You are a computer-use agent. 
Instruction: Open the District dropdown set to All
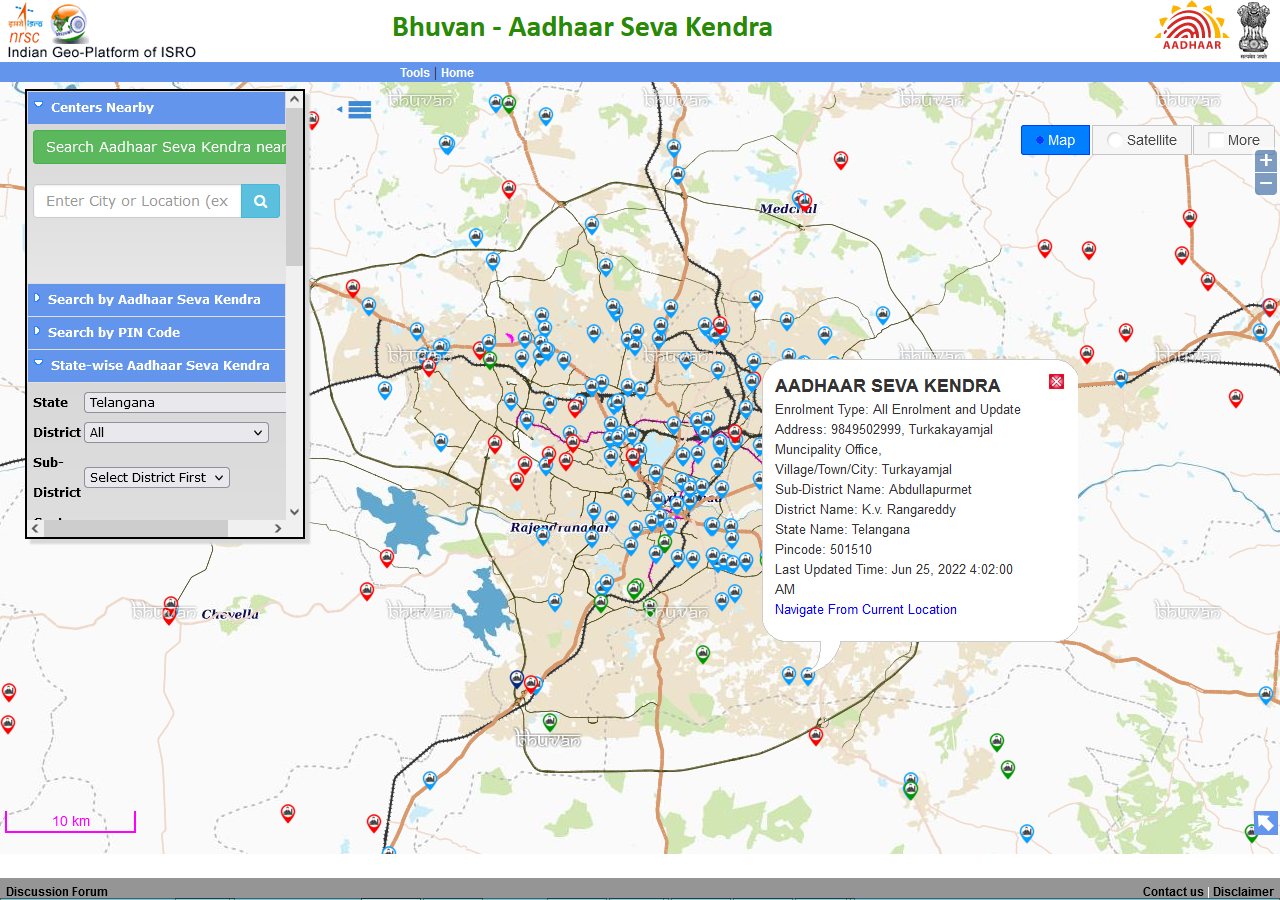pyautogui.click(x=177, y=432)
